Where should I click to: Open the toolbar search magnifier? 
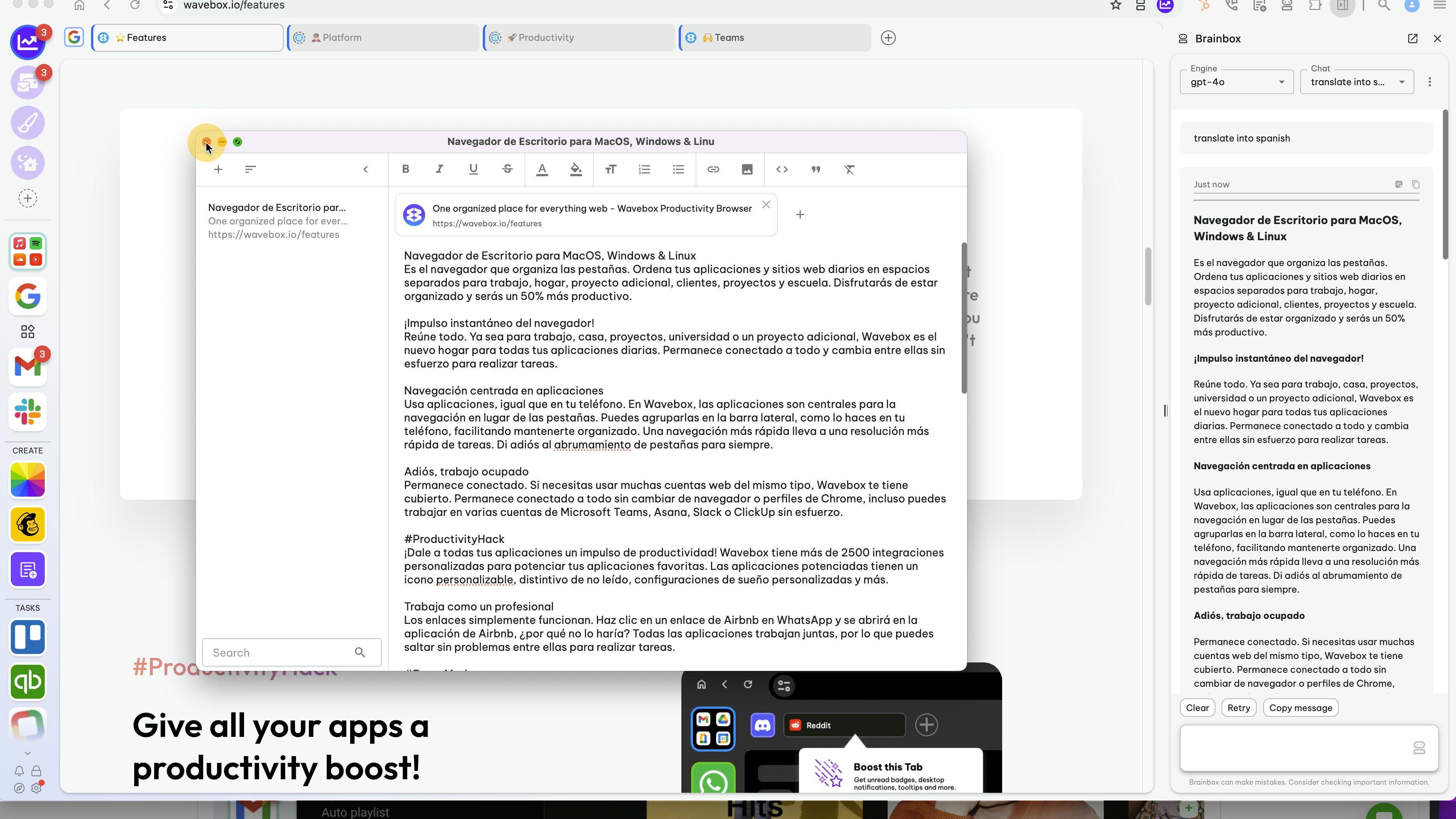pos(1384,6)
